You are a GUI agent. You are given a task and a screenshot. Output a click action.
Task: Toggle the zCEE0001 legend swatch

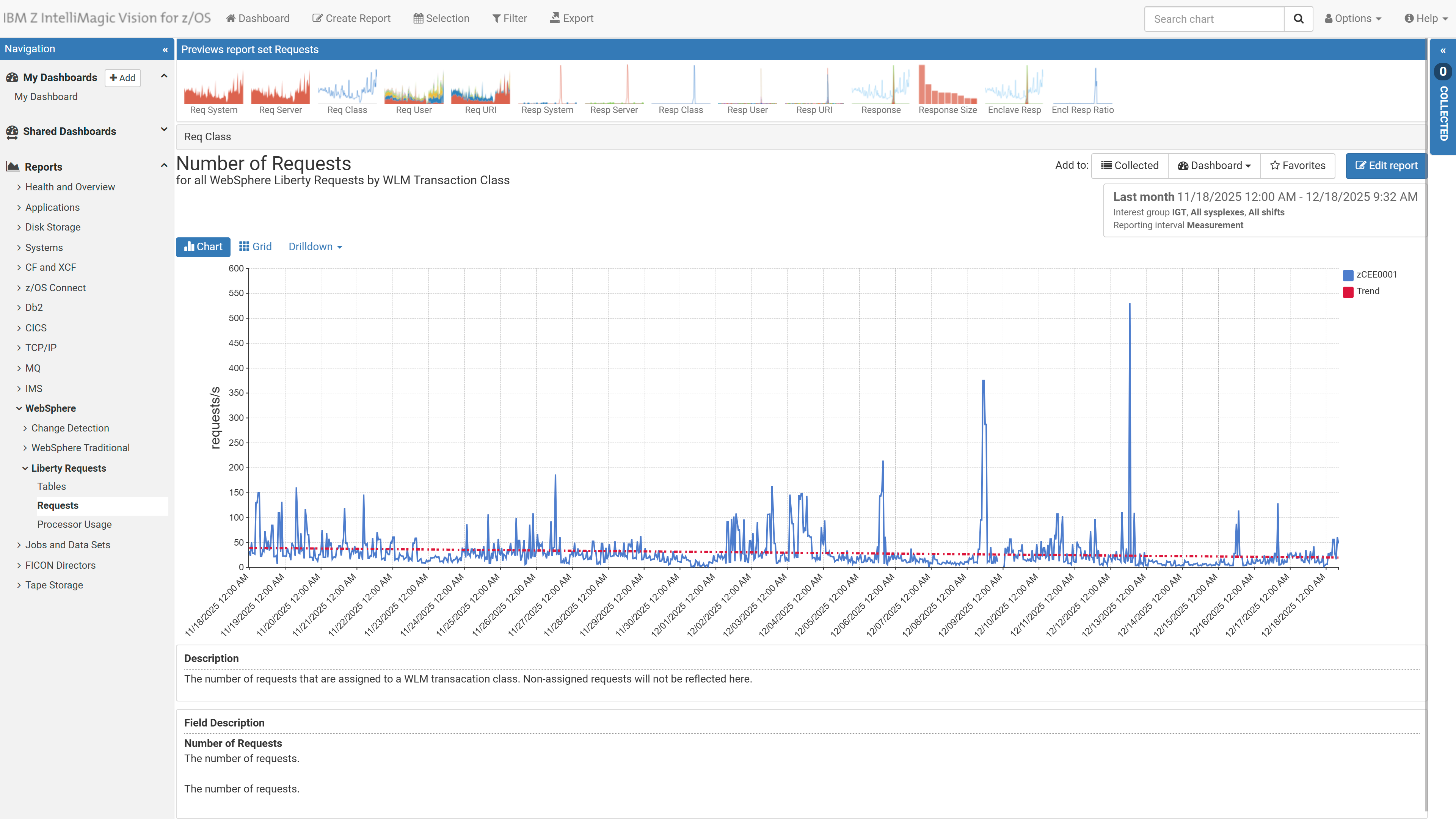click(x=1348, y=275)
